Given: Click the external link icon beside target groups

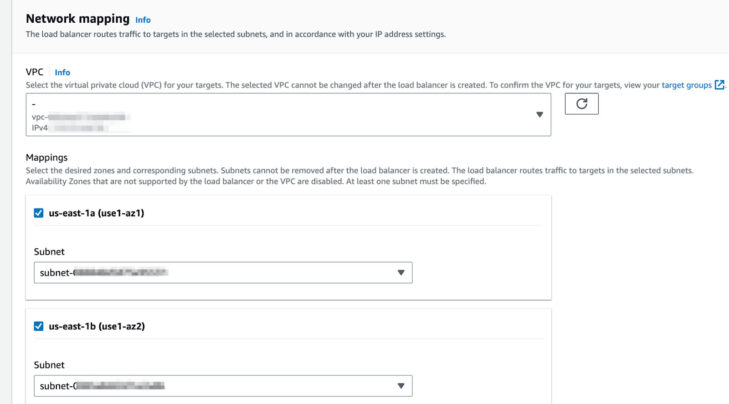Looking at the screenshot, I should (x=720, y=86).
